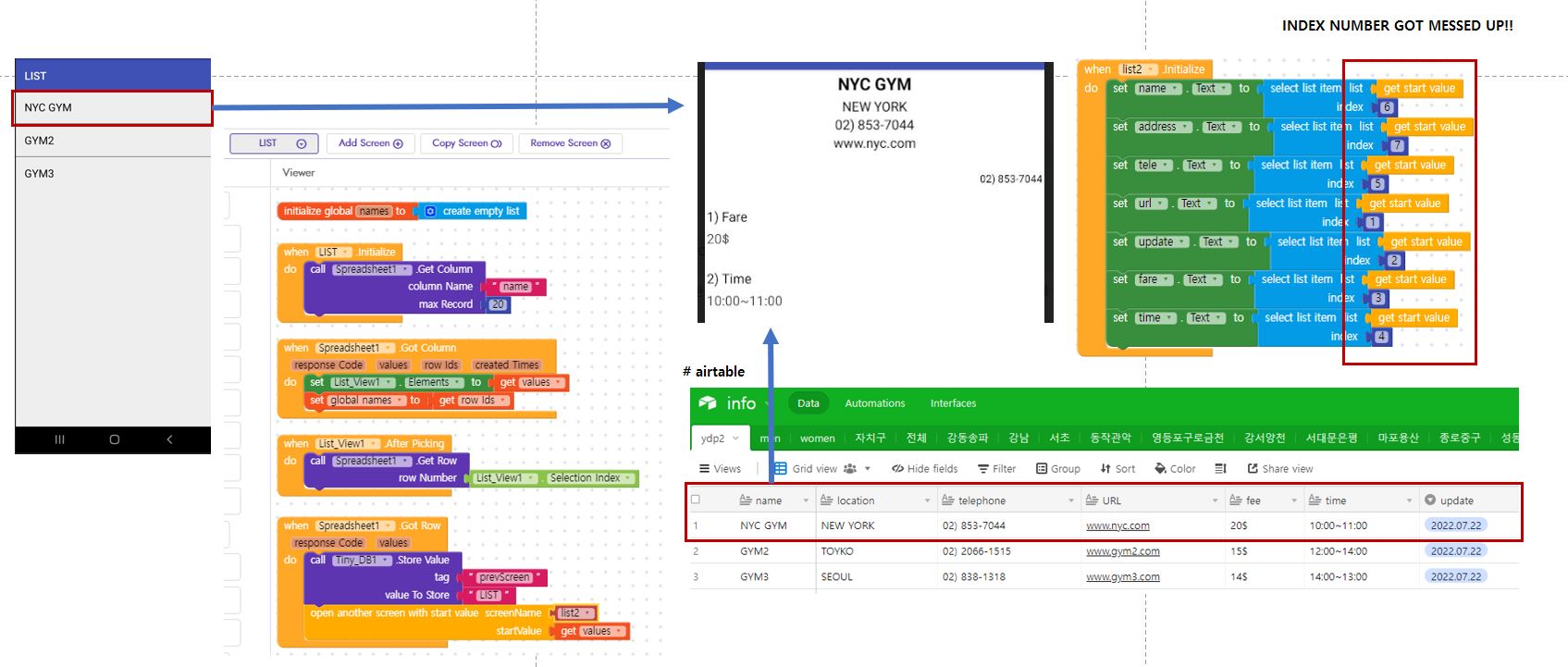Viewport: 1568px width, 667px height.
Task: Open the telephone column header dropdown arrow
Action: coord(1071,500)
